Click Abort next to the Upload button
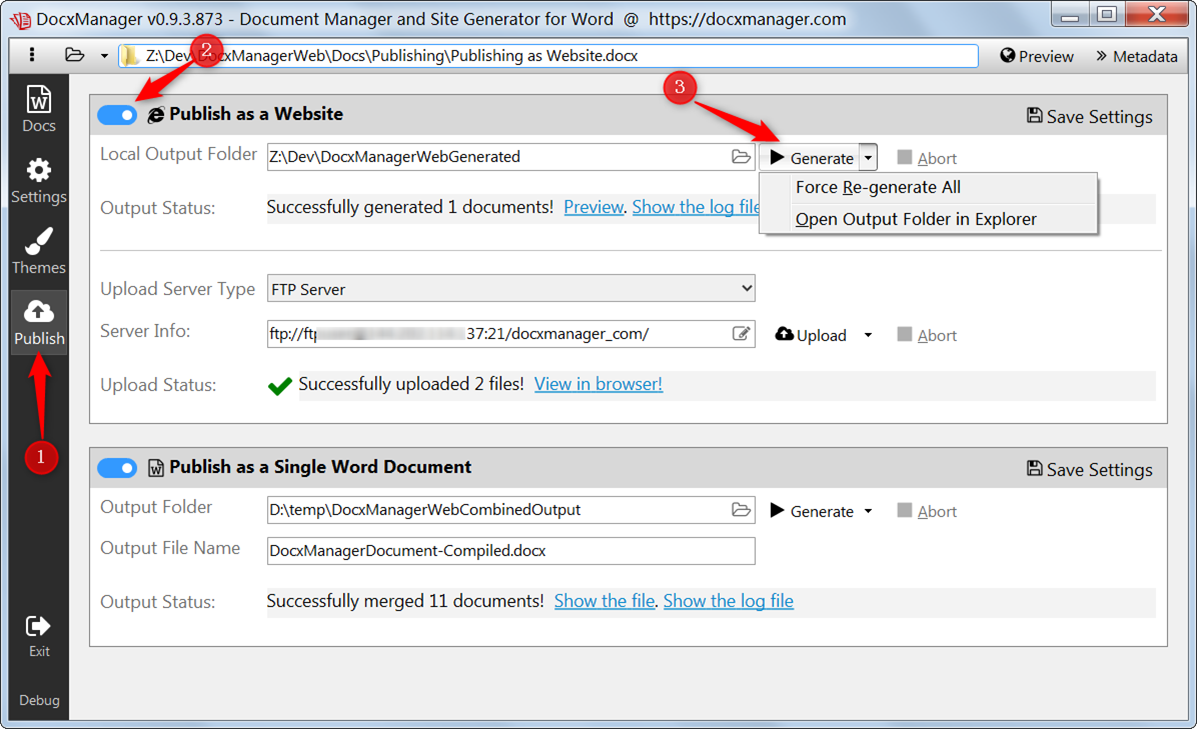Screen dimensions: 1197x729 tap(927, 335)
